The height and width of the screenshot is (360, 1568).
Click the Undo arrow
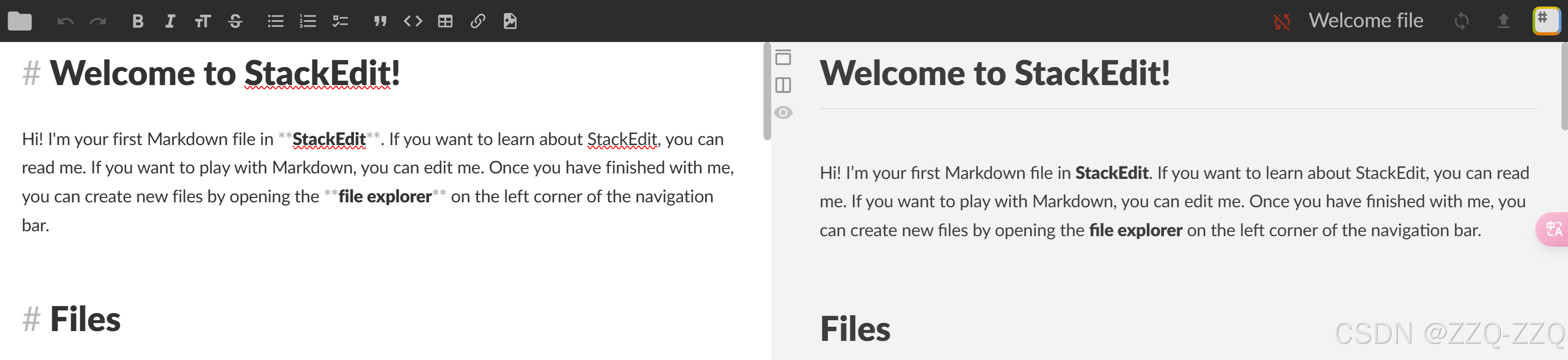click(65, 22)
